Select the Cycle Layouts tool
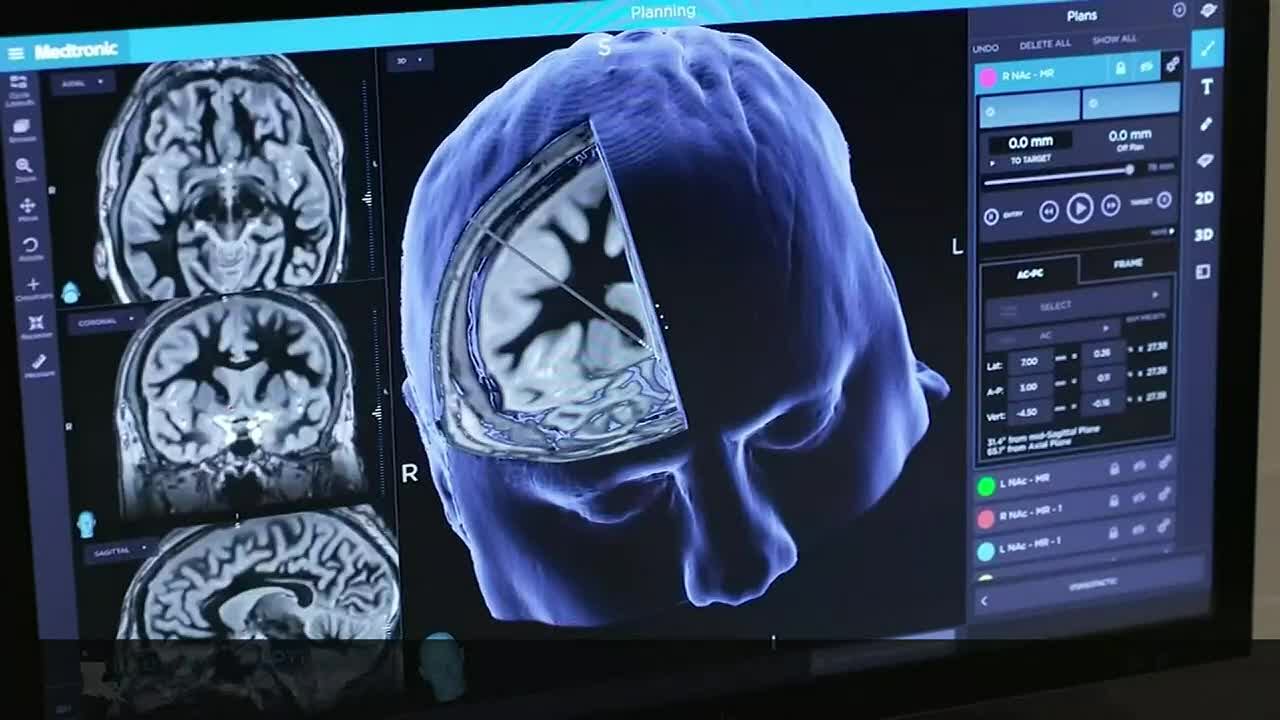This screenshot has width=1280, height=720. [x=21, y=92]
